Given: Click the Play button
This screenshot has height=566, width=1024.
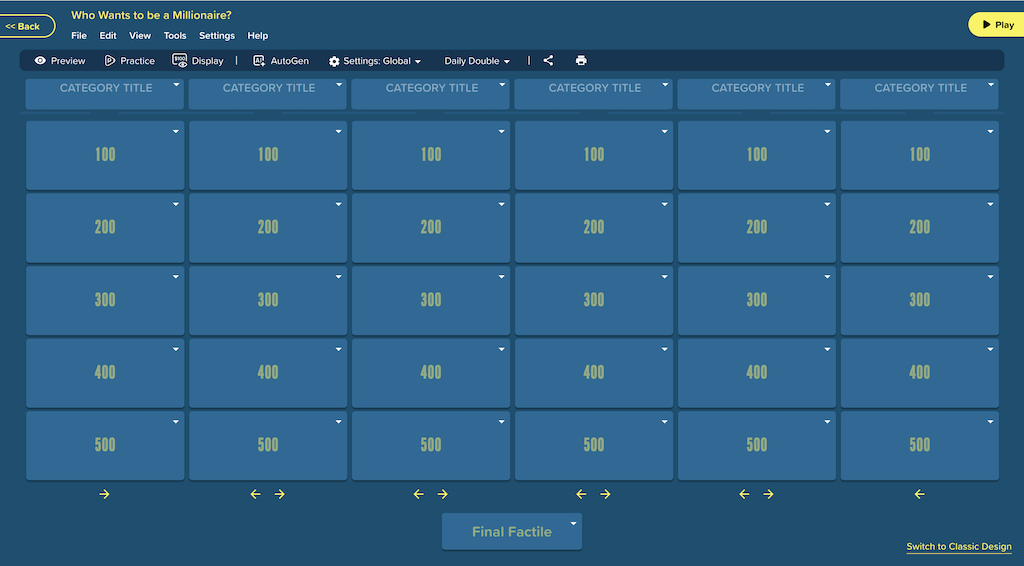Looking at the screenshot, I should tap(997, 25).
